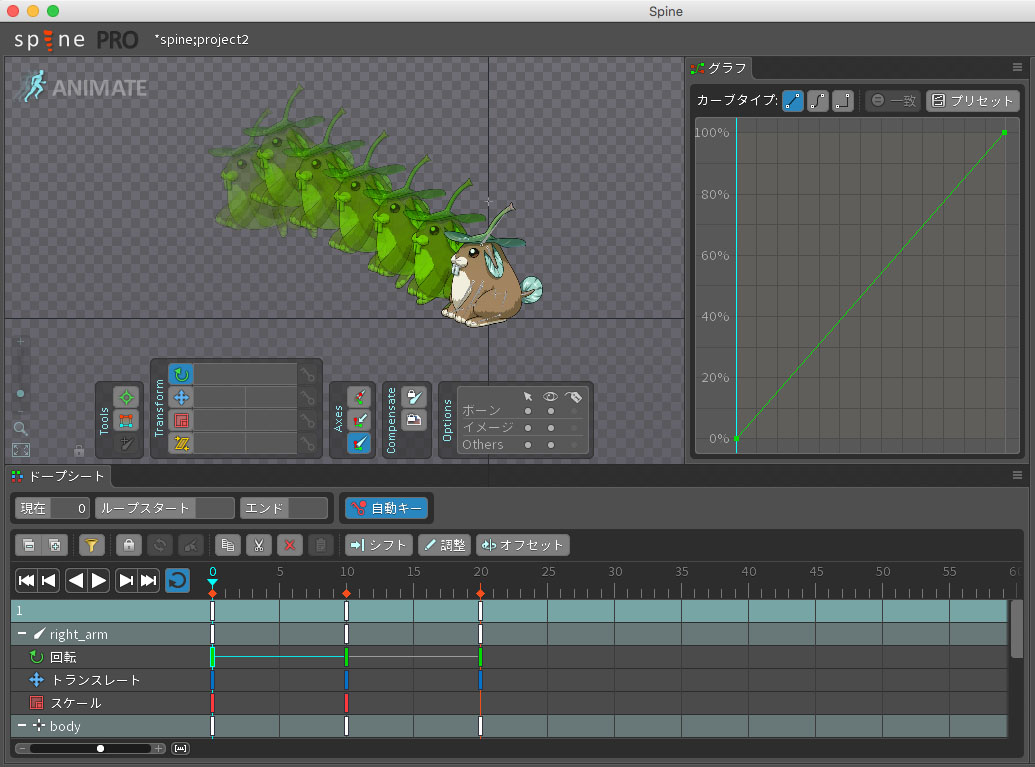Collapse all dopesheet rows
Viewport: 1035px width, 767px height.
point(28,545)
